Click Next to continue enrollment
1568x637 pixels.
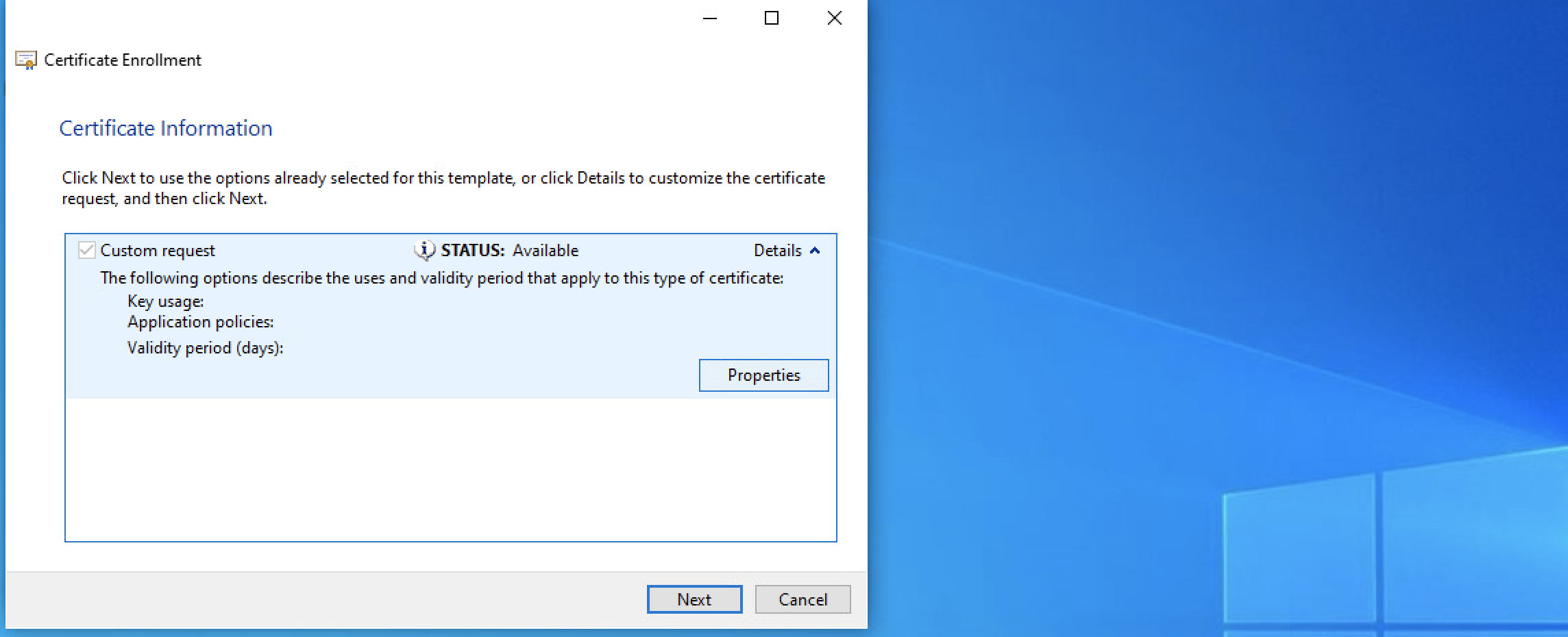pyautogui.click(x=694, y=599)
